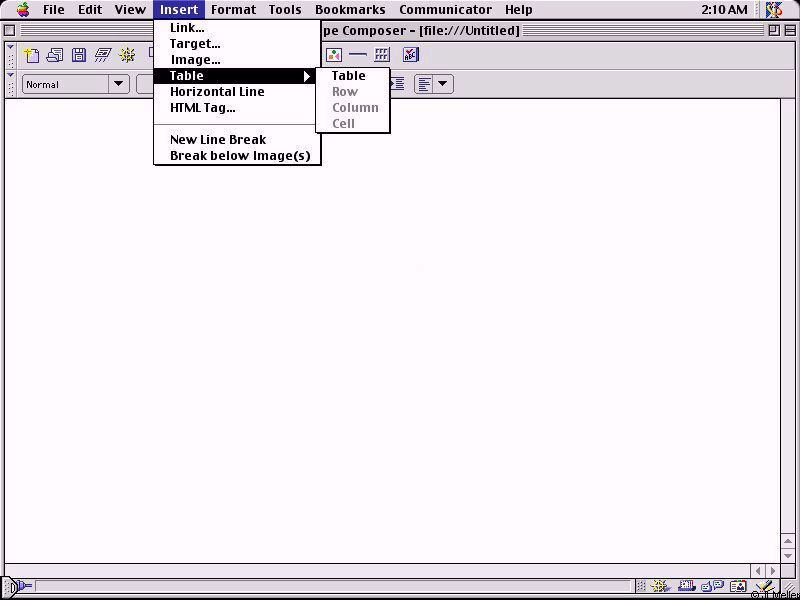
Task: Click the New document toolbar icon
Action: (32, 55)
